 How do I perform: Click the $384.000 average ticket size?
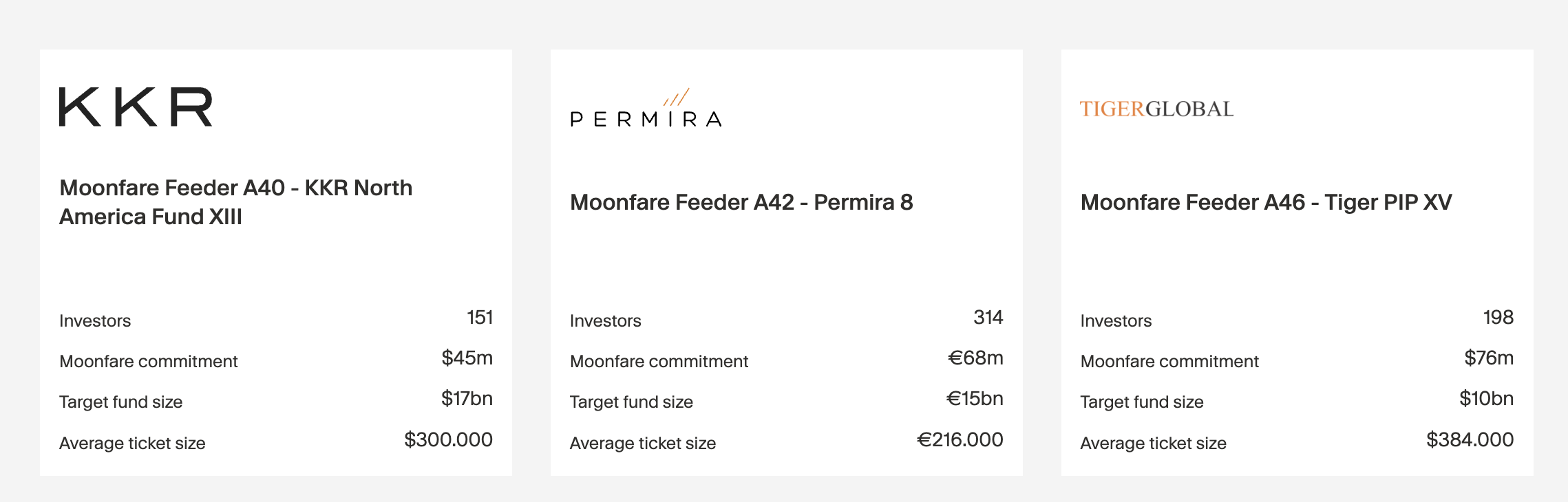pos(1470,440)
